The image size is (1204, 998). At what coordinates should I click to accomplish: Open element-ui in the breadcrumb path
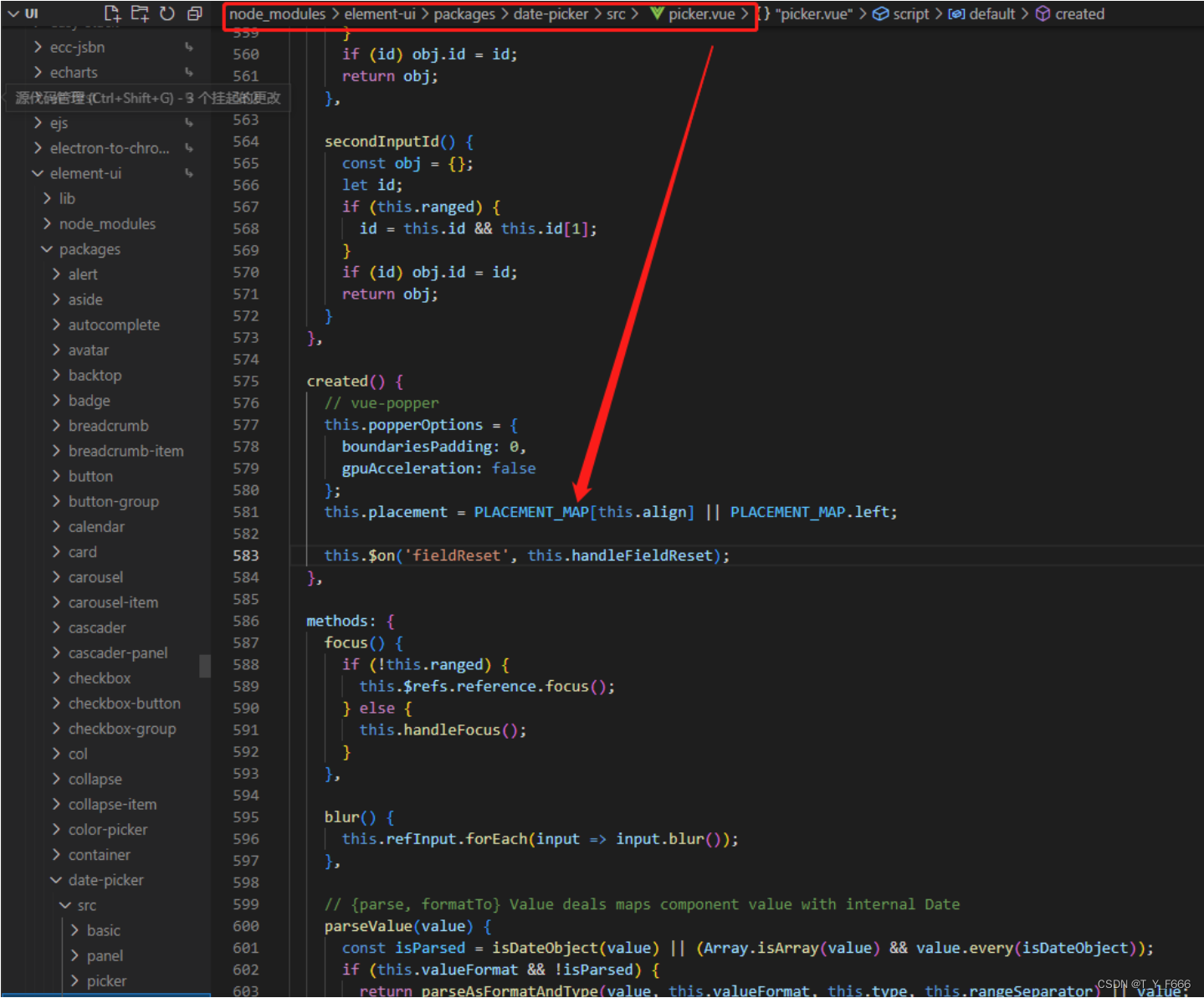point(380,13)
